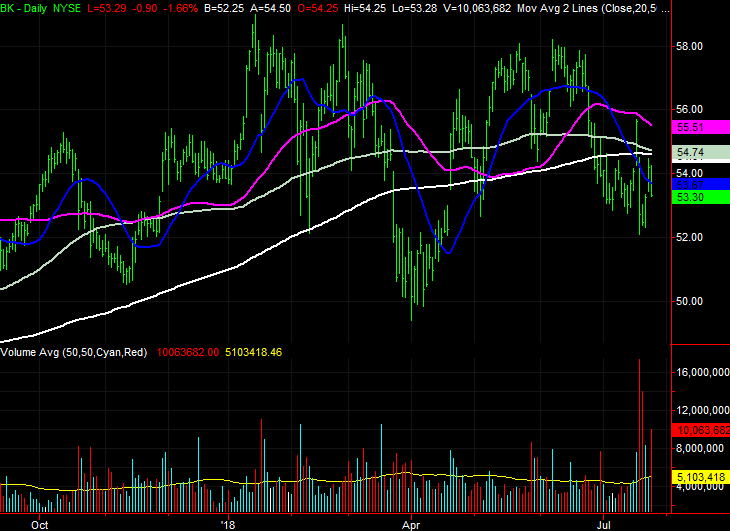The height and width of the screenshot is (531, 730).
Task: Click the Hi=54.25 high value
Action: pyautogui.click(x=365, y=8)
